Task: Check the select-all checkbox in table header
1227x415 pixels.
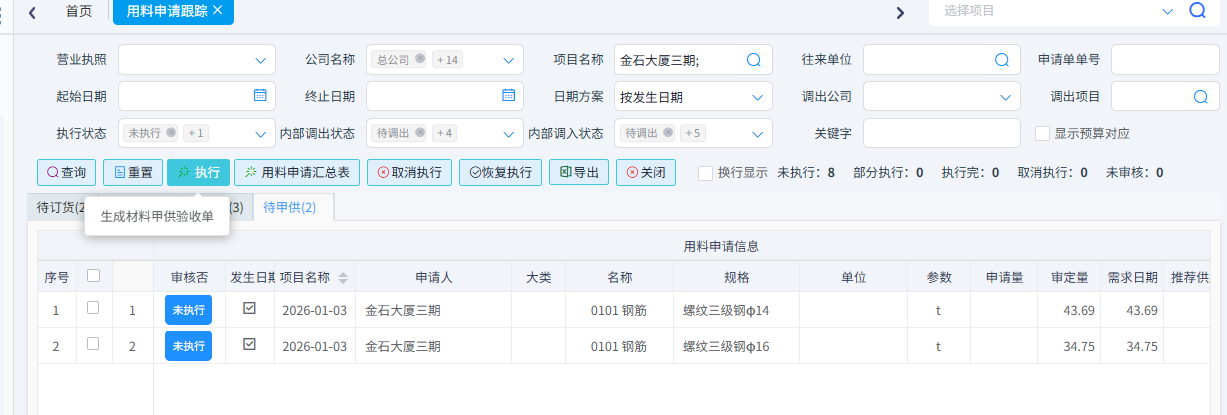Action: (93, 276)
